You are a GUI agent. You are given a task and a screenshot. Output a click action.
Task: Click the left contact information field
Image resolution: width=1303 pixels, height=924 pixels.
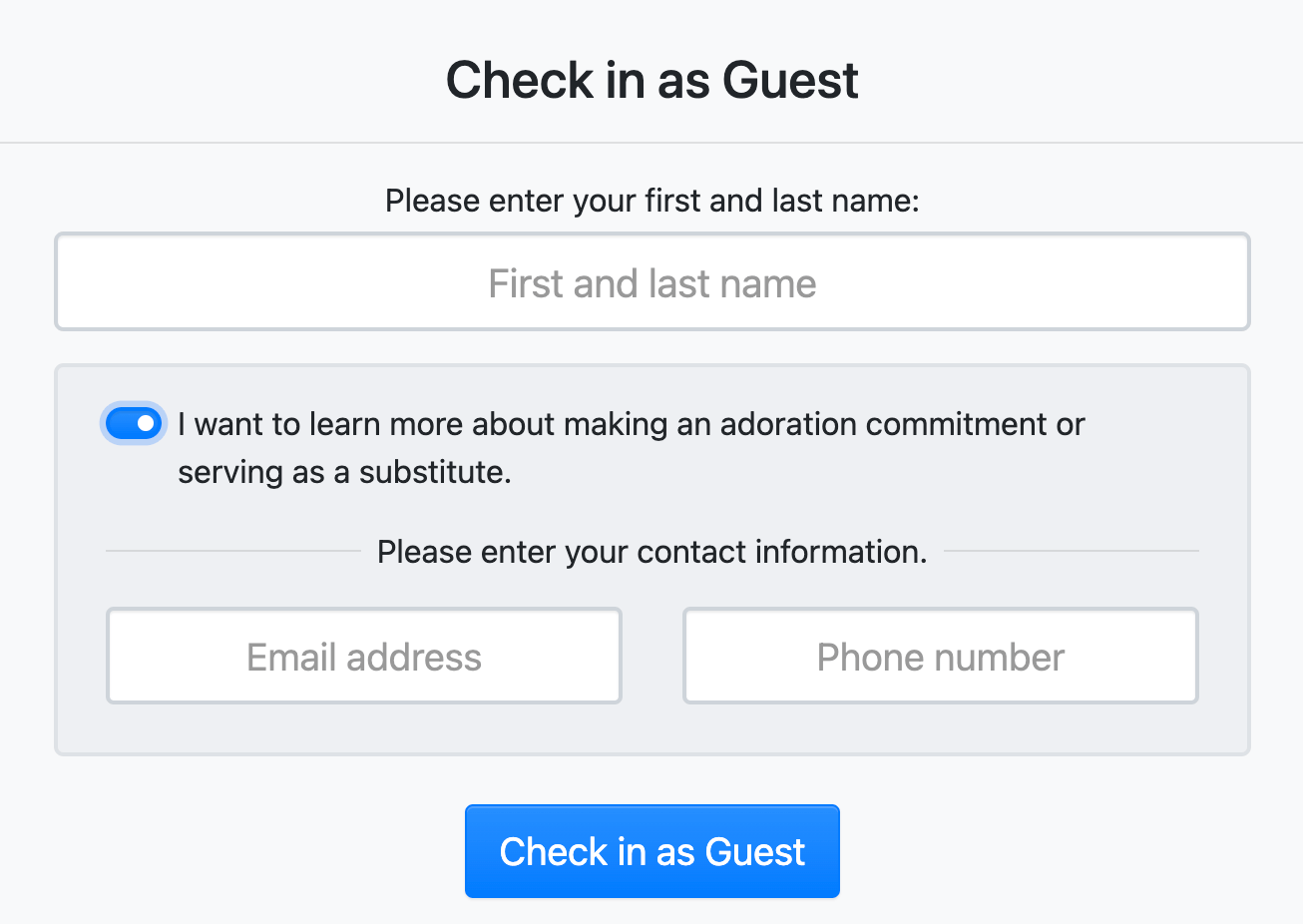pos(364,657)
